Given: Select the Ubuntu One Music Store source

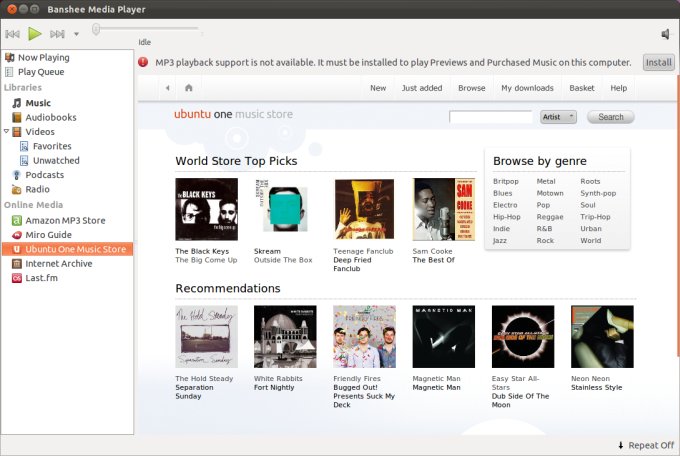Looking at the screenshot, I should 67,249.
